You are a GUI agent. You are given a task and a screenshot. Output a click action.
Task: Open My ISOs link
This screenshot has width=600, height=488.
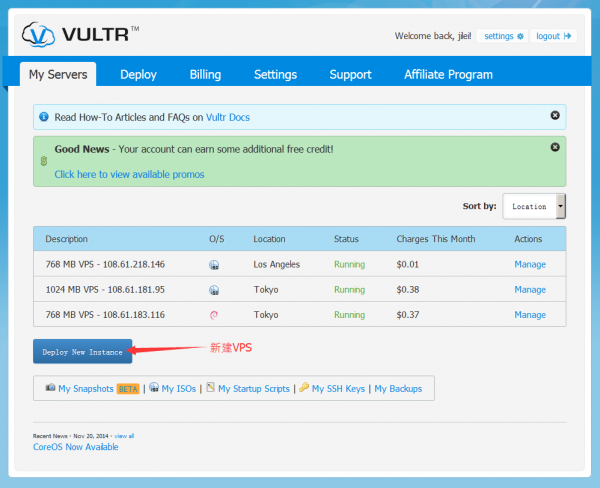(x=179, y=388)
